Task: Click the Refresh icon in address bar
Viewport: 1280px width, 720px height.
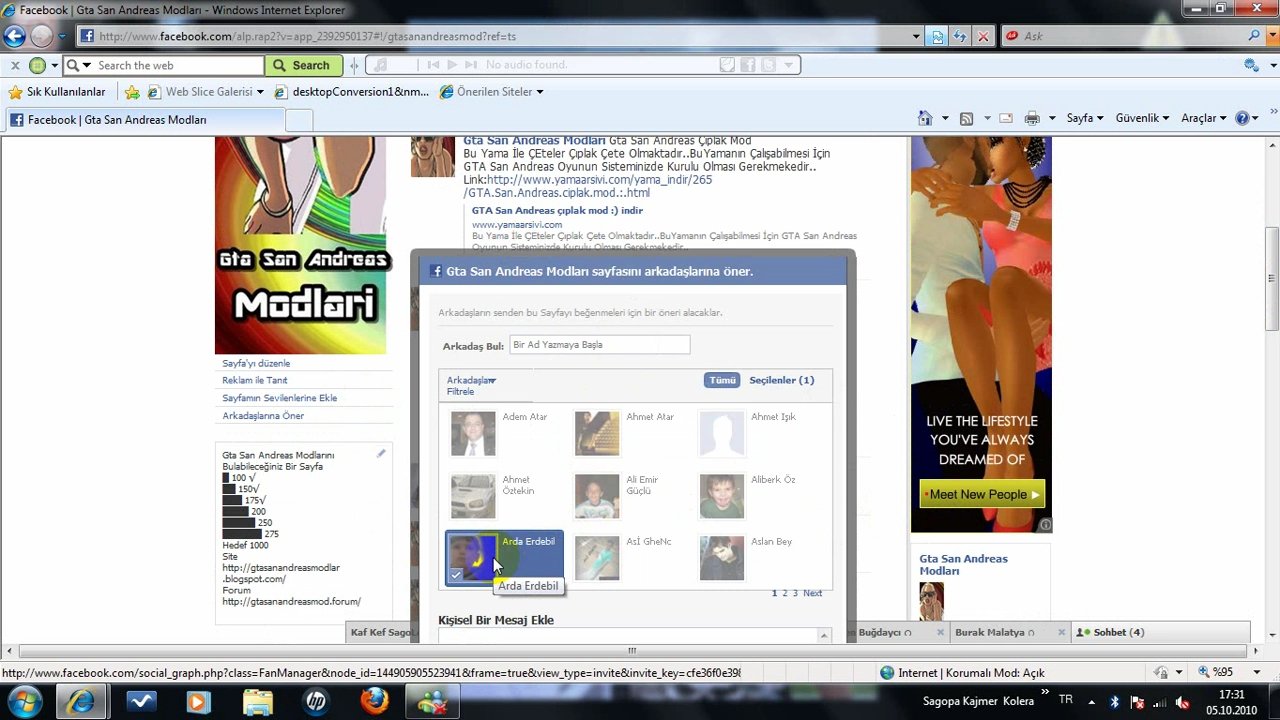Action: (x=960, y=36)
